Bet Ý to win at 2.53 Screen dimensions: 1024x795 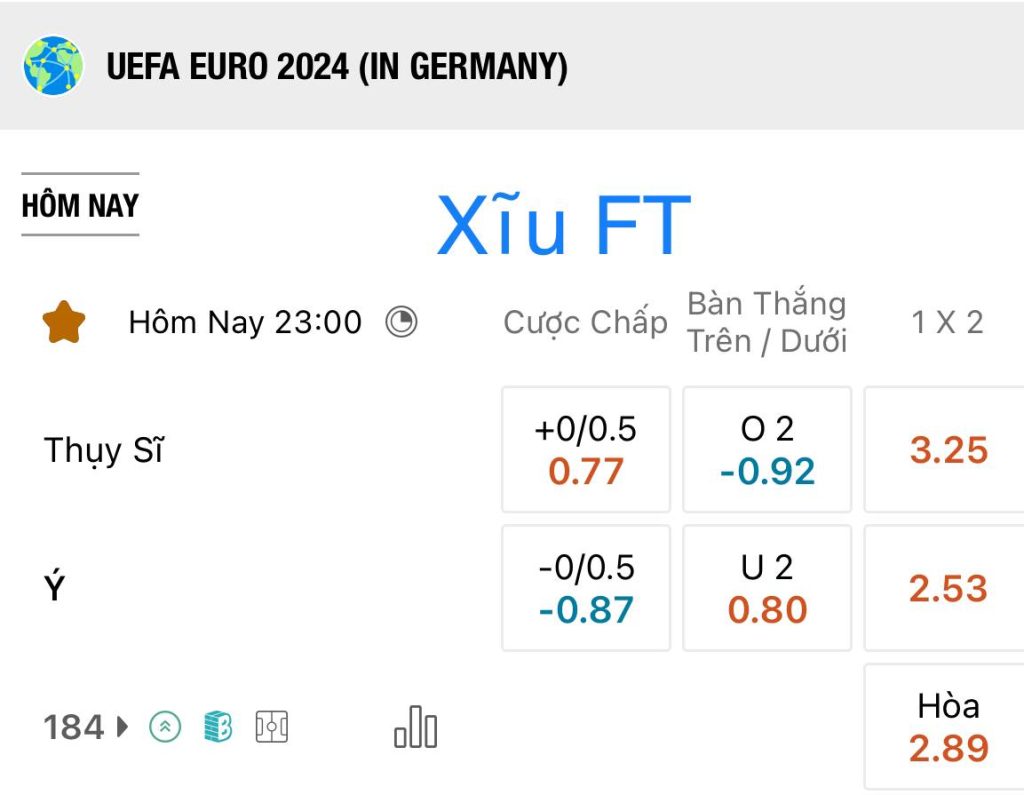[945, 588]
